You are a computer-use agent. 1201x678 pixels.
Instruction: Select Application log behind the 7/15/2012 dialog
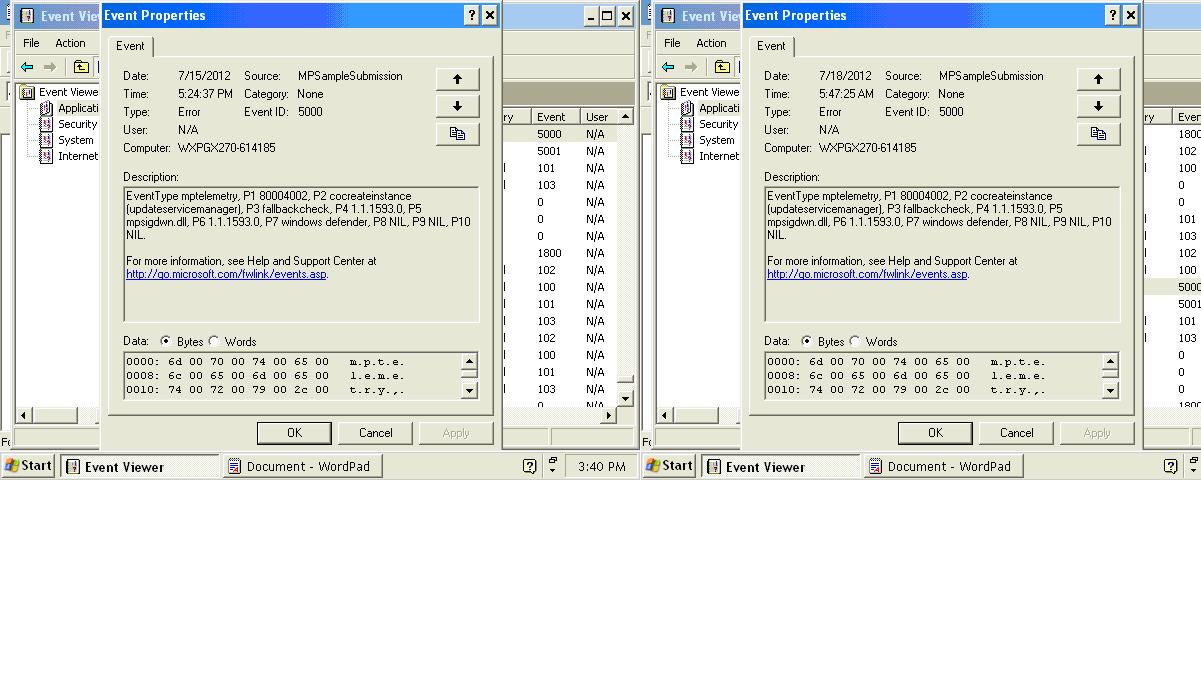pyautogui.click(x=70, y=108)
